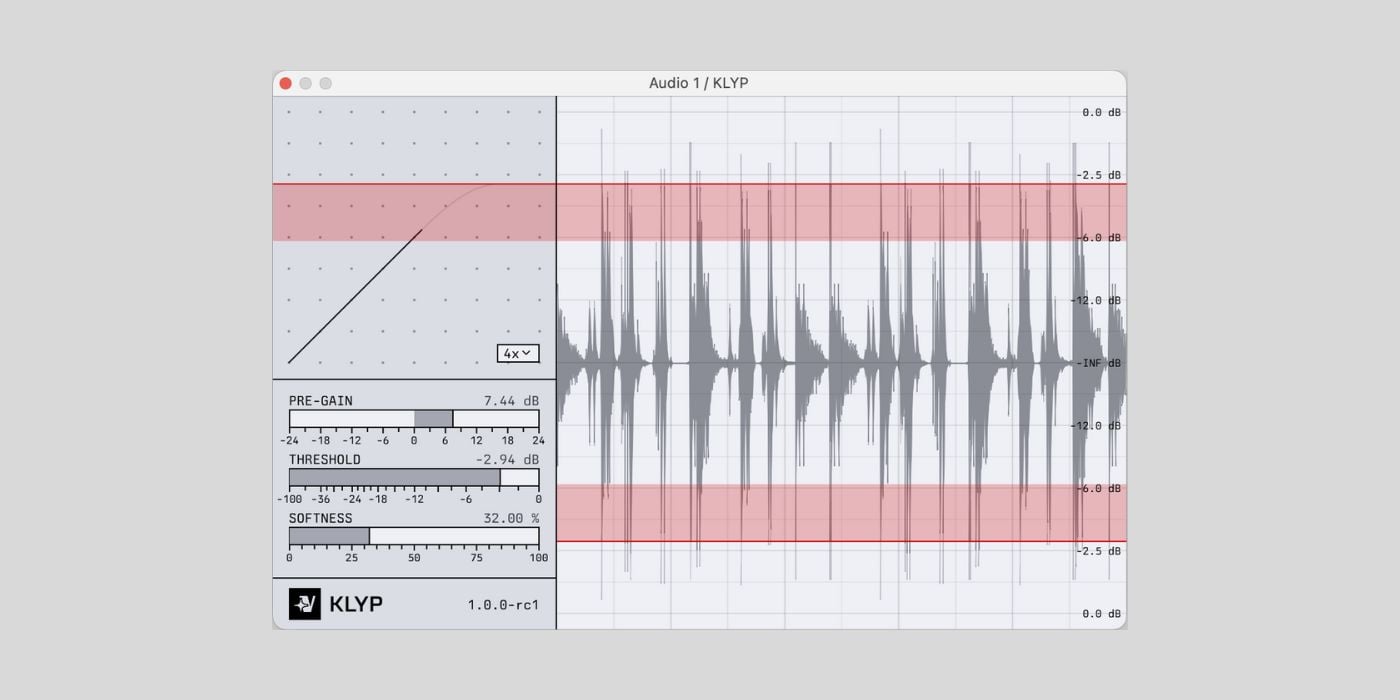Click the lower red clipping band
The height and width of the screenshot is (700, 1400).
tap(840, 515)
